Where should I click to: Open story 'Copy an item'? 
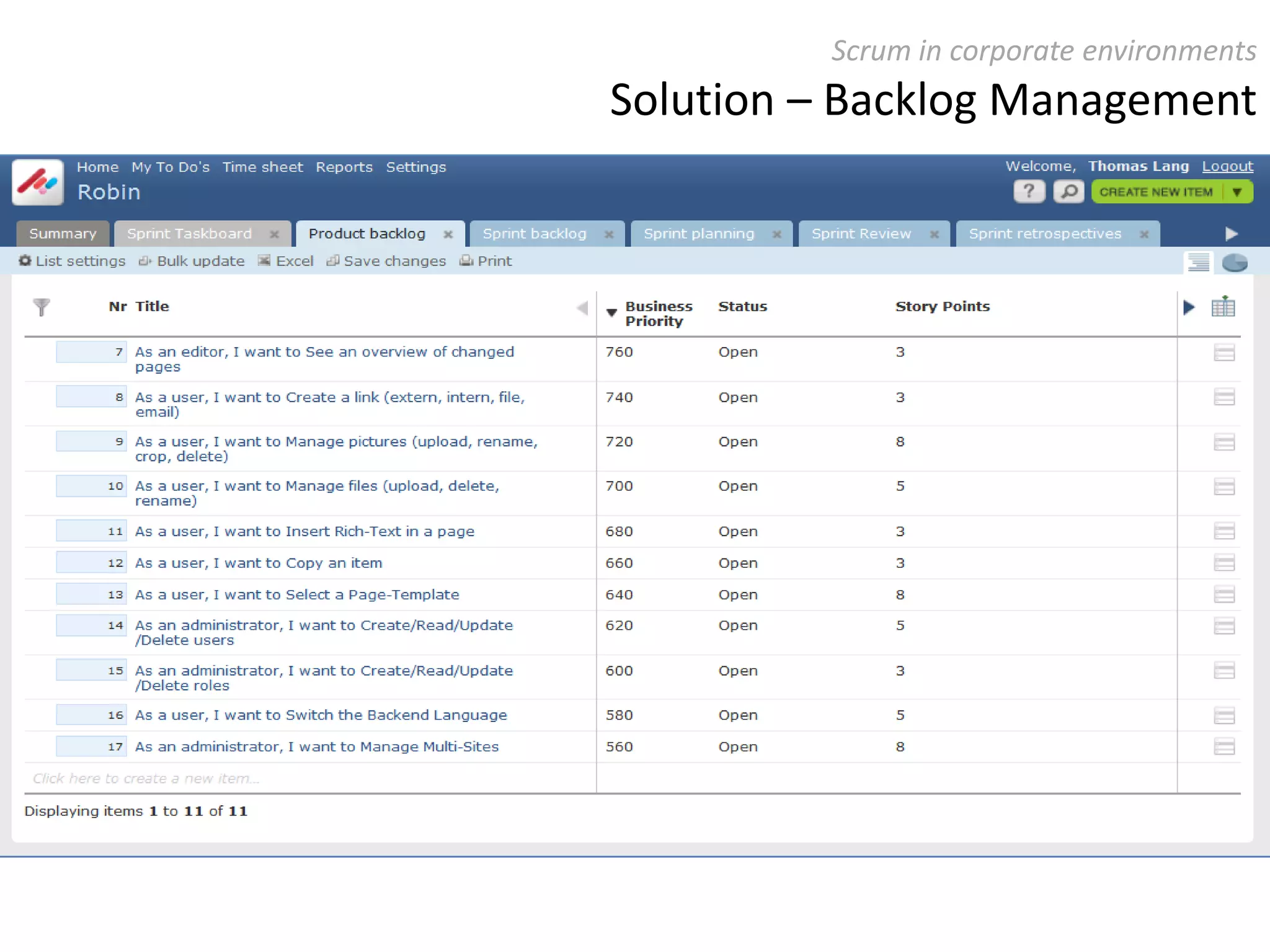(259, 563)
